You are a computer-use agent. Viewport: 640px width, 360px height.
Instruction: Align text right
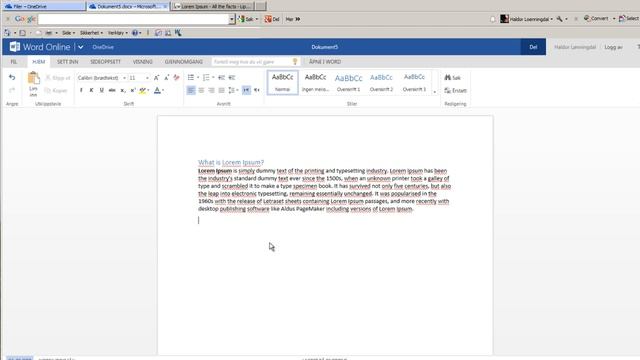[x=211, y=90]
